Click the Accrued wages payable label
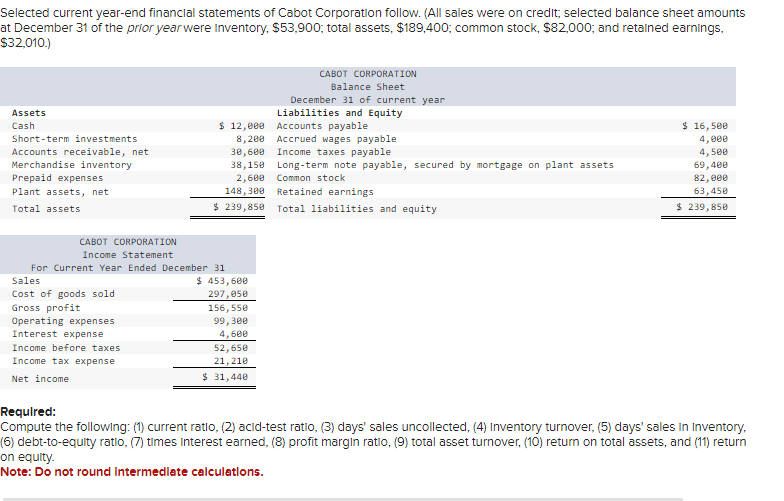Image resolution: width=784 pixels, height=501 pixels. pos(336,139)
